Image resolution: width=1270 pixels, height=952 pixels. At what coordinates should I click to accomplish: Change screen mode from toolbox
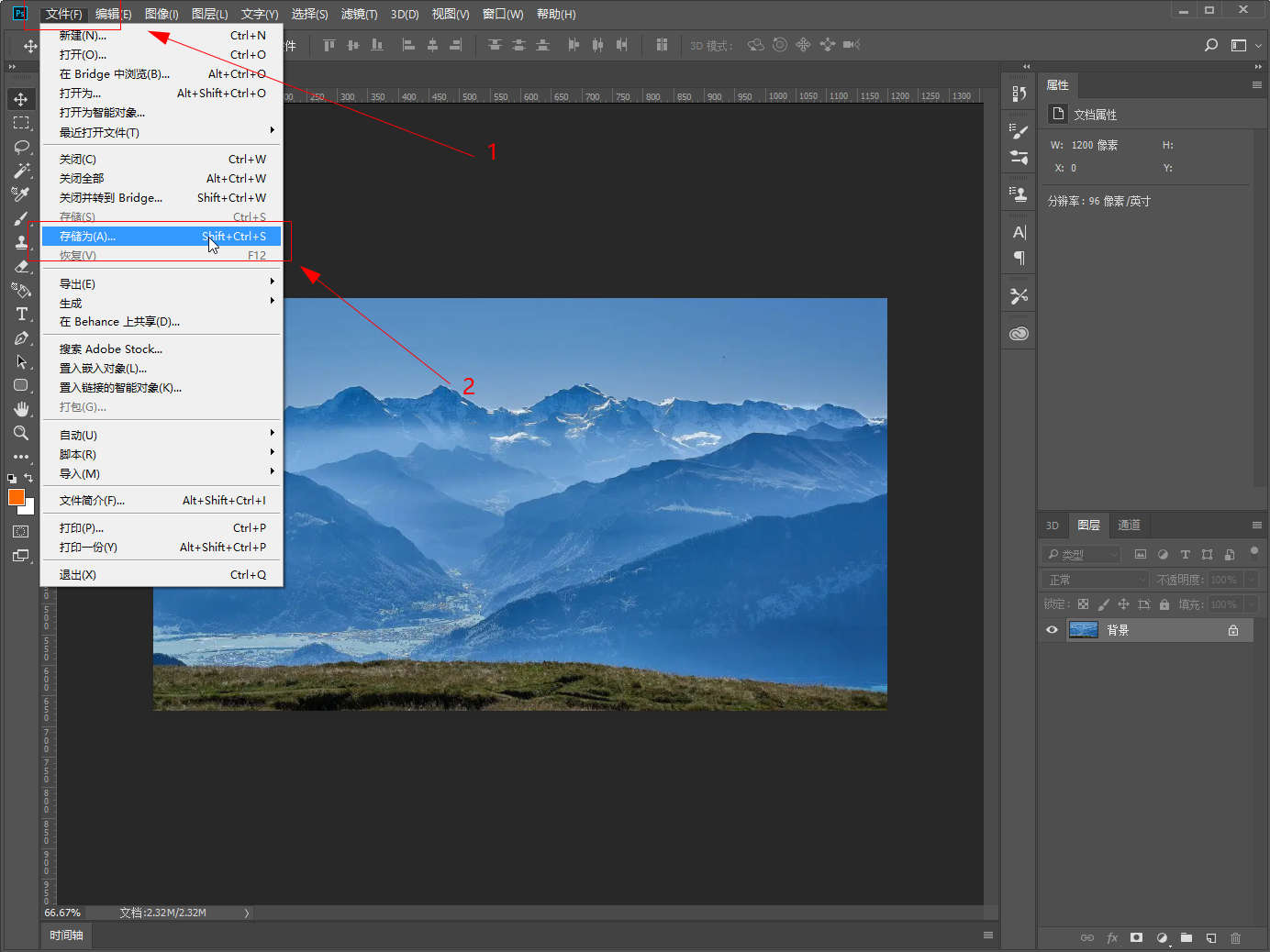click(x=21, y=556)
